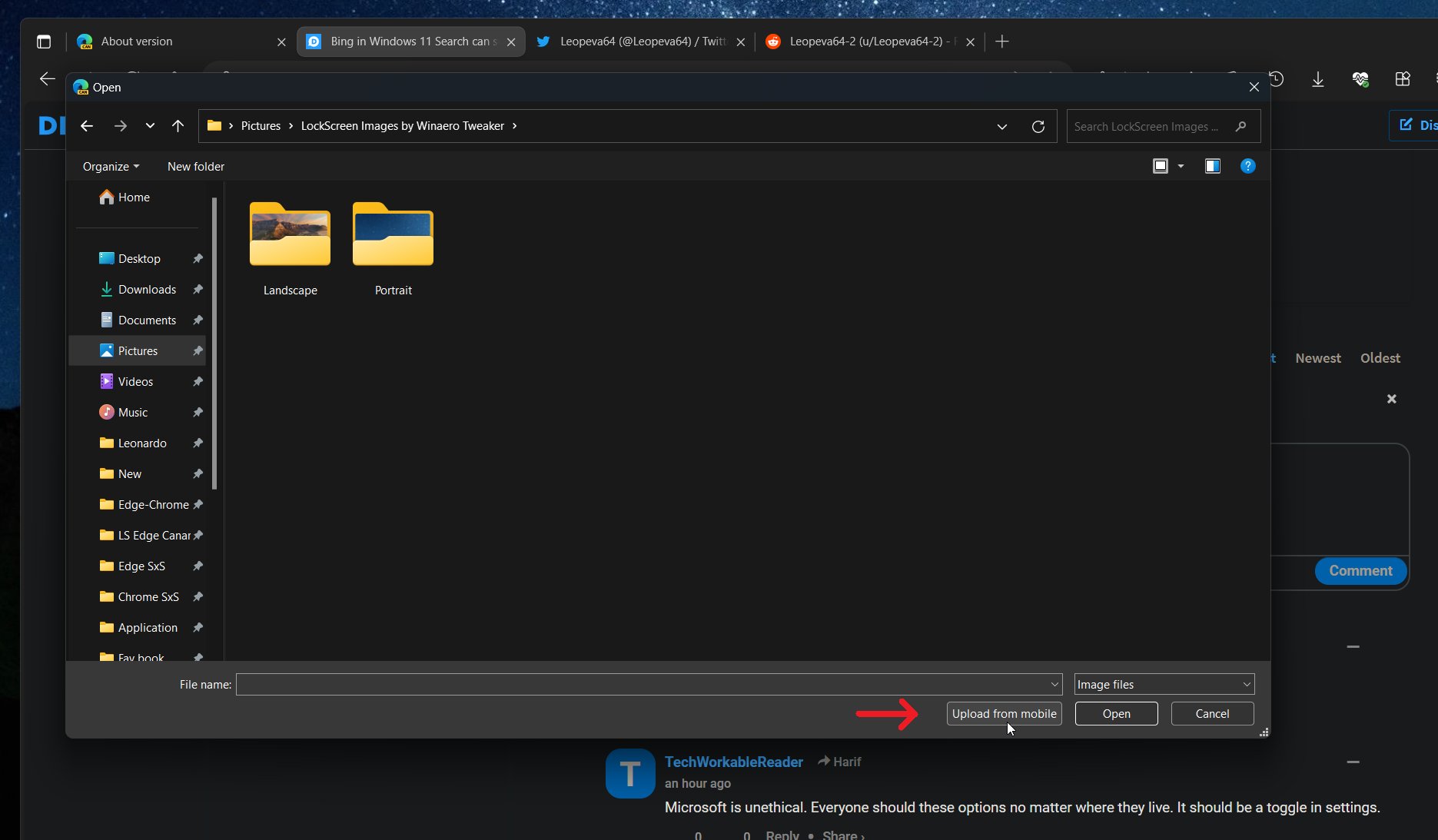
Task: Switch to the About version tab
Action: pos(181,42)
